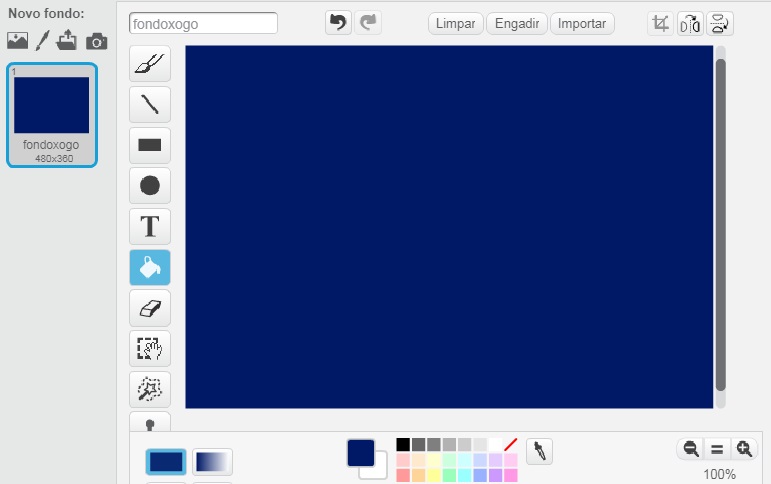Pick the eyedropper color picker tool

(539, 451)
